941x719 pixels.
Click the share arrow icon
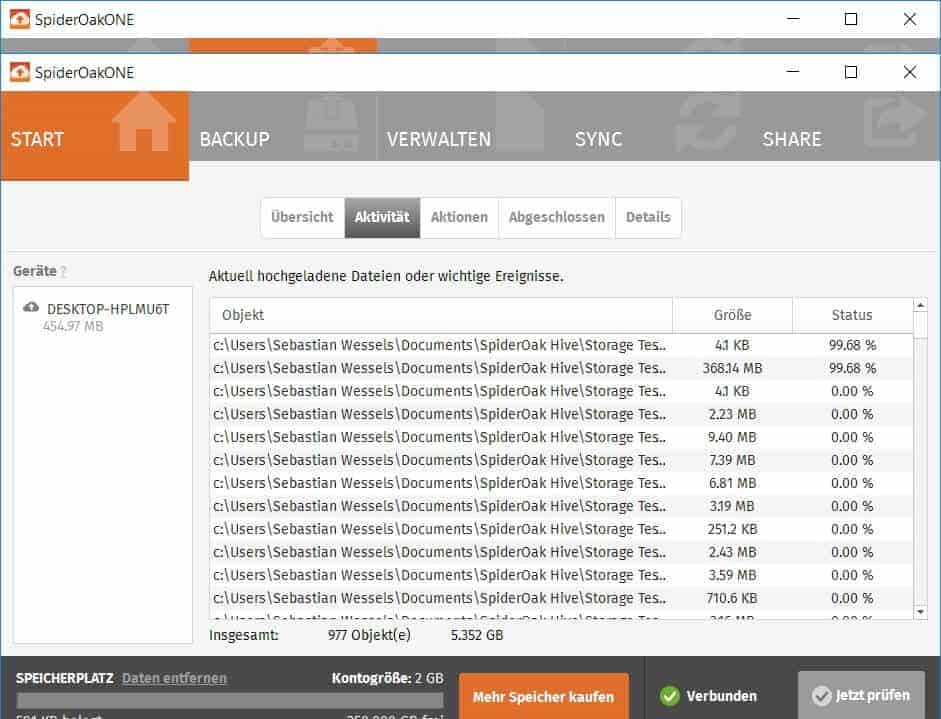[895, 123]
